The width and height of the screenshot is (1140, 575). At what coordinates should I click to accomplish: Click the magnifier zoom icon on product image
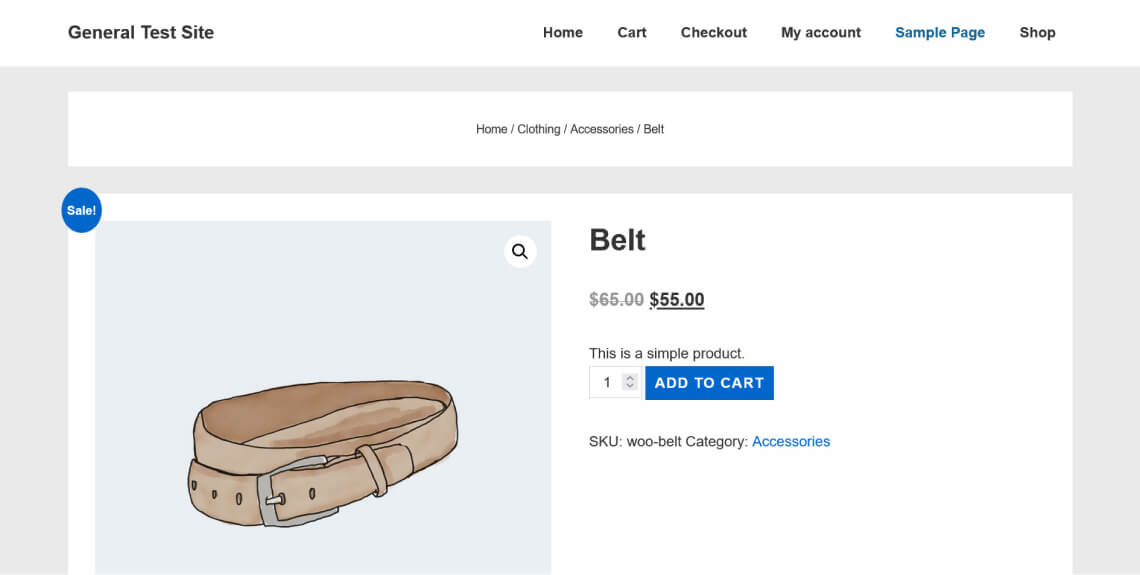click(x=520, y=251)
